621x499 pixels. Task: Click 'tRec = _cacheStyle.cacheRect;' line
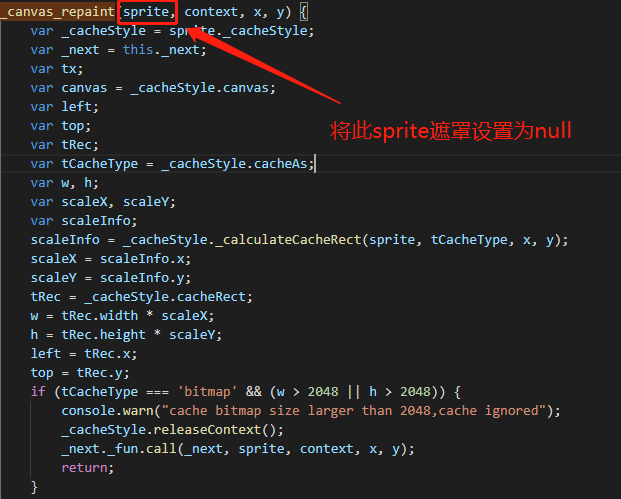141,297
